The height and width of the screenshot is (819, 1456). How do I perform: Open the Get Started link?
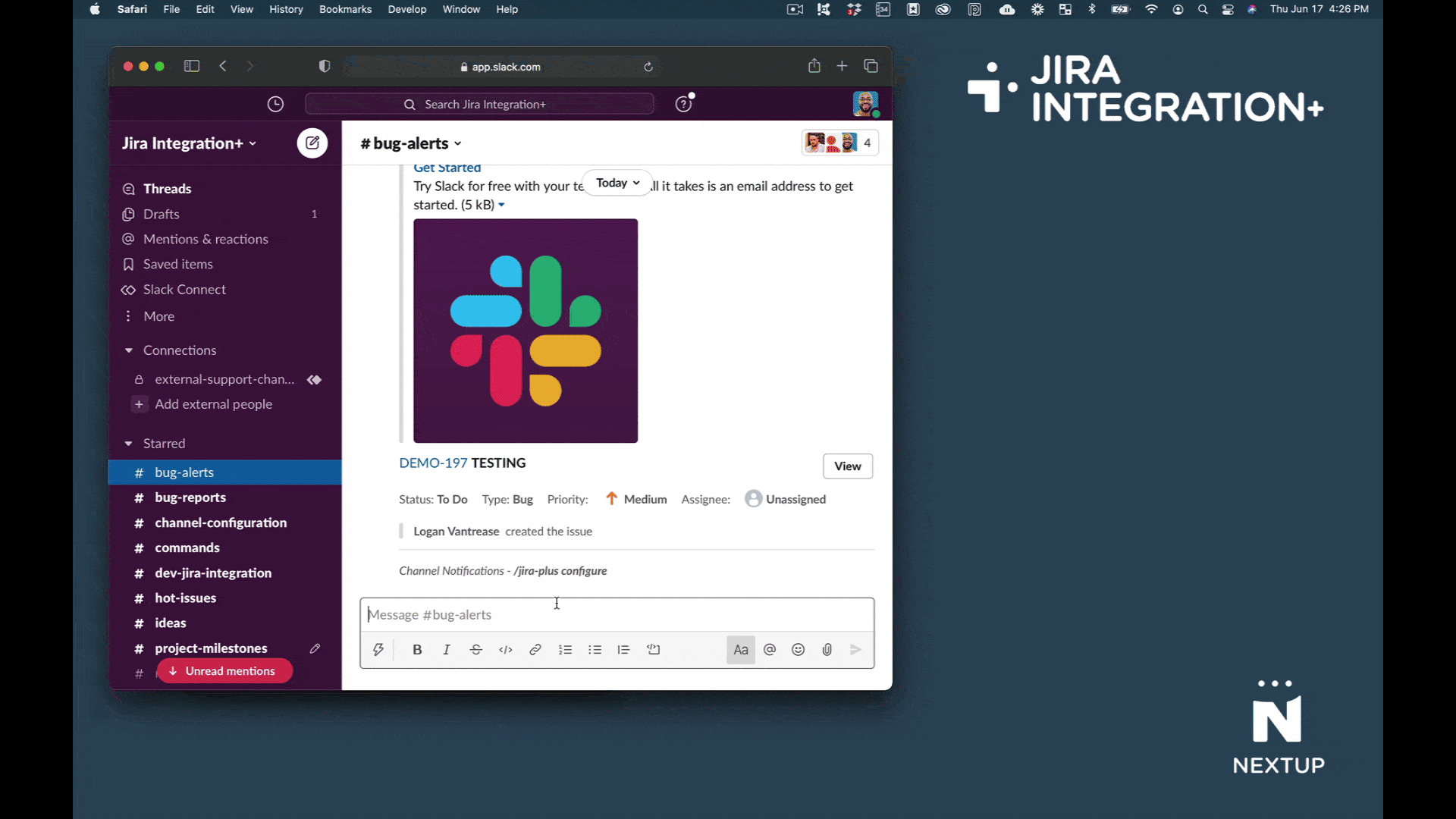(447, 168)
